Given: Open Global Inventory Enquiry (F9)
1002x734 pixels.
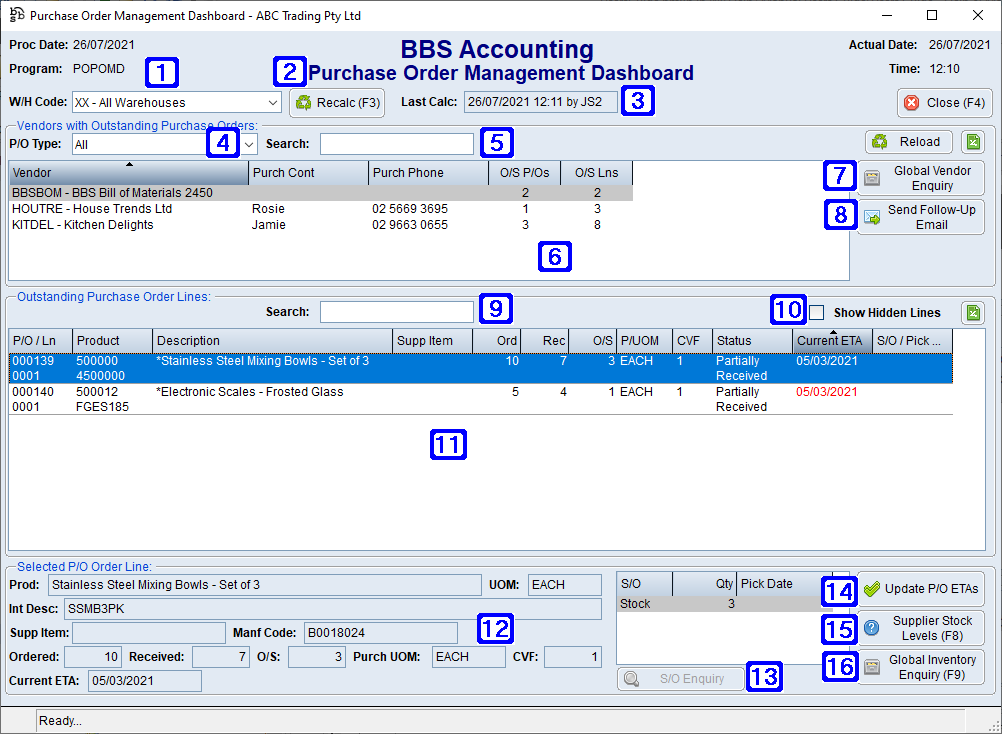Looking at the screenshot, I should (920, 667).
